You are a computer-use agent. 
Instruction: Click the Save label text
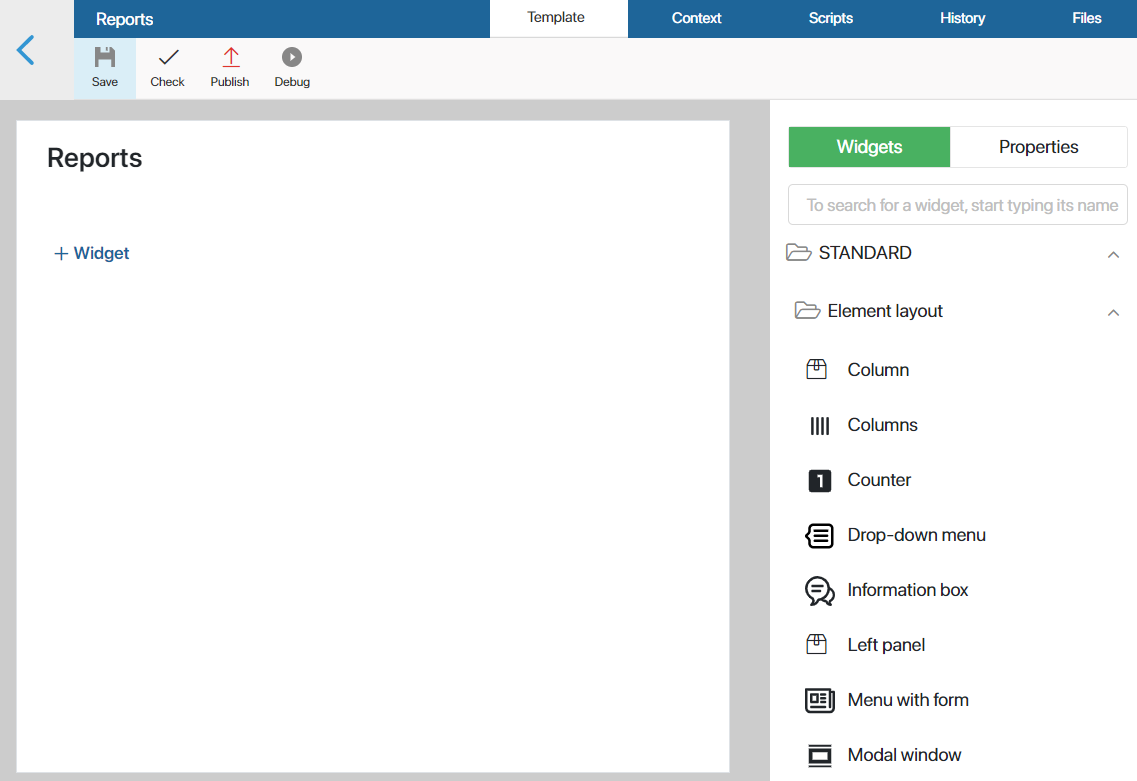(105, 82)
